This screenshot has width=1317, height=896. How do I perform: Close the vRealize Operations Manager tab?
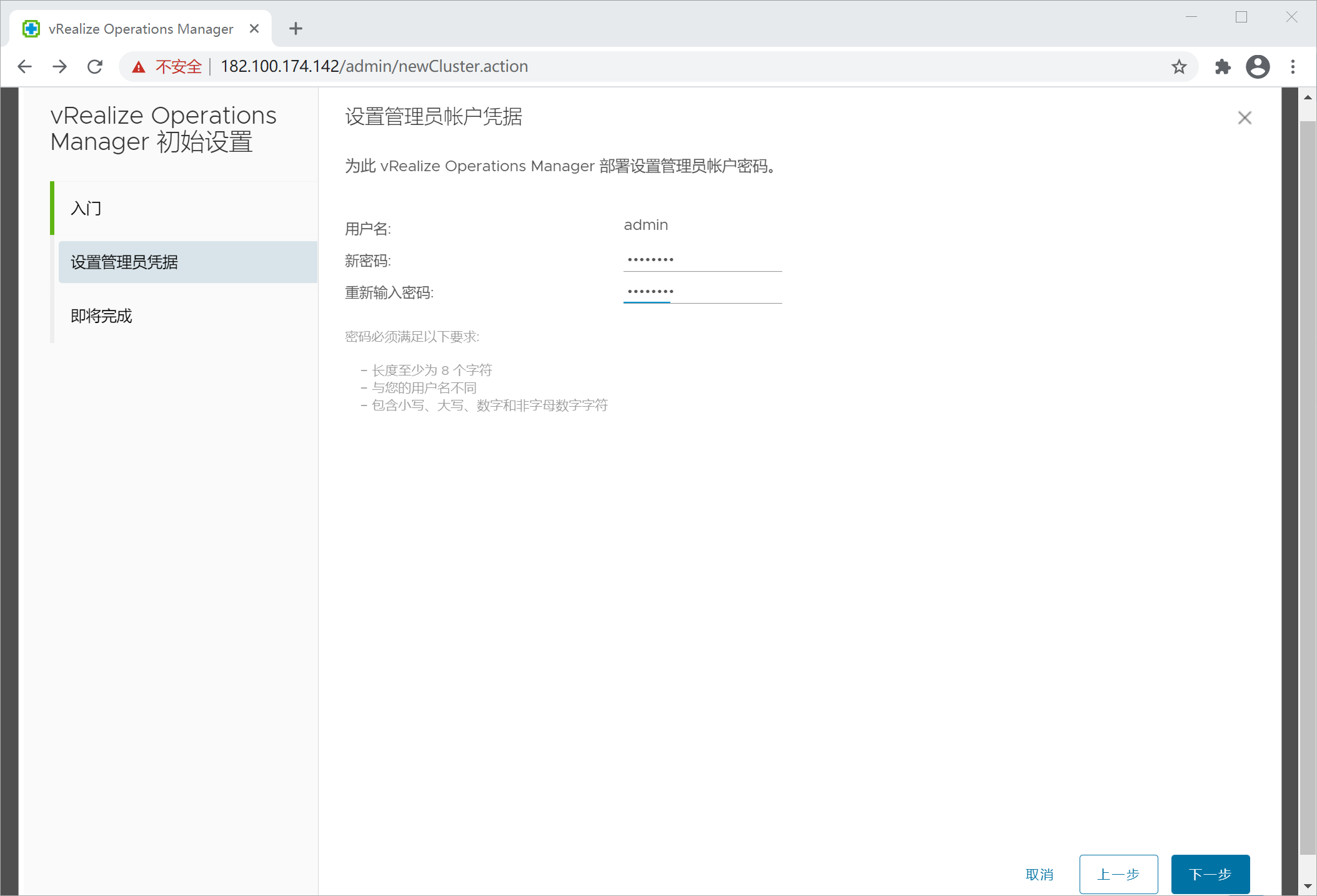(x=254, y=29)
